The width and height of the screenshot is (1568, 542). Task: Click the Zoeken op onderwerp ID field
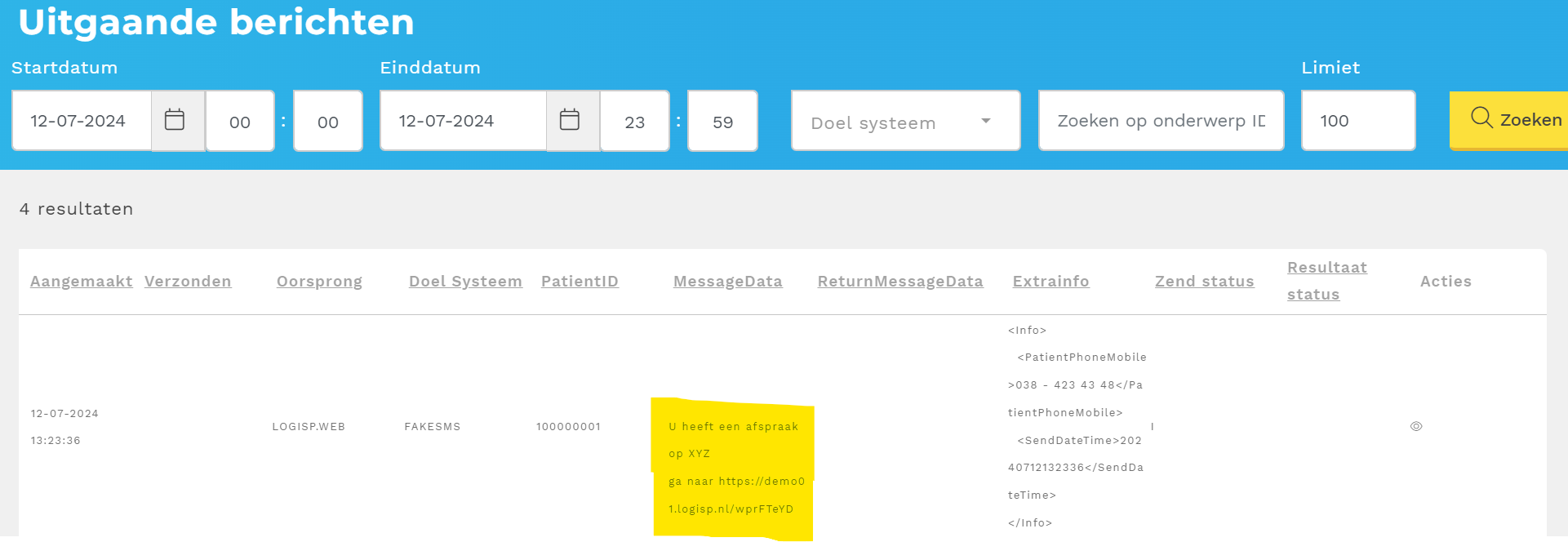pos(1160,121)
